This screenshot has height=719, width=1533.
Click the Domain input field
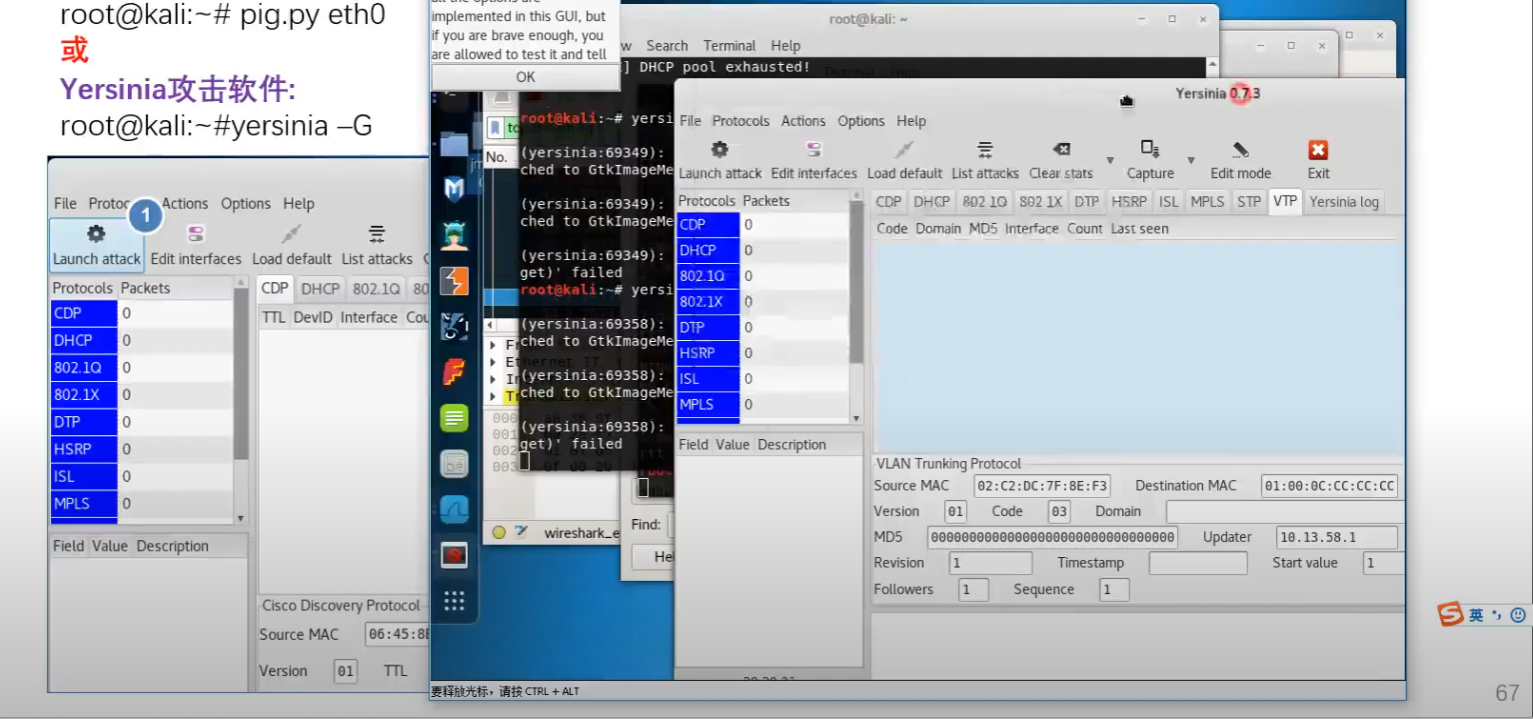1285,512
